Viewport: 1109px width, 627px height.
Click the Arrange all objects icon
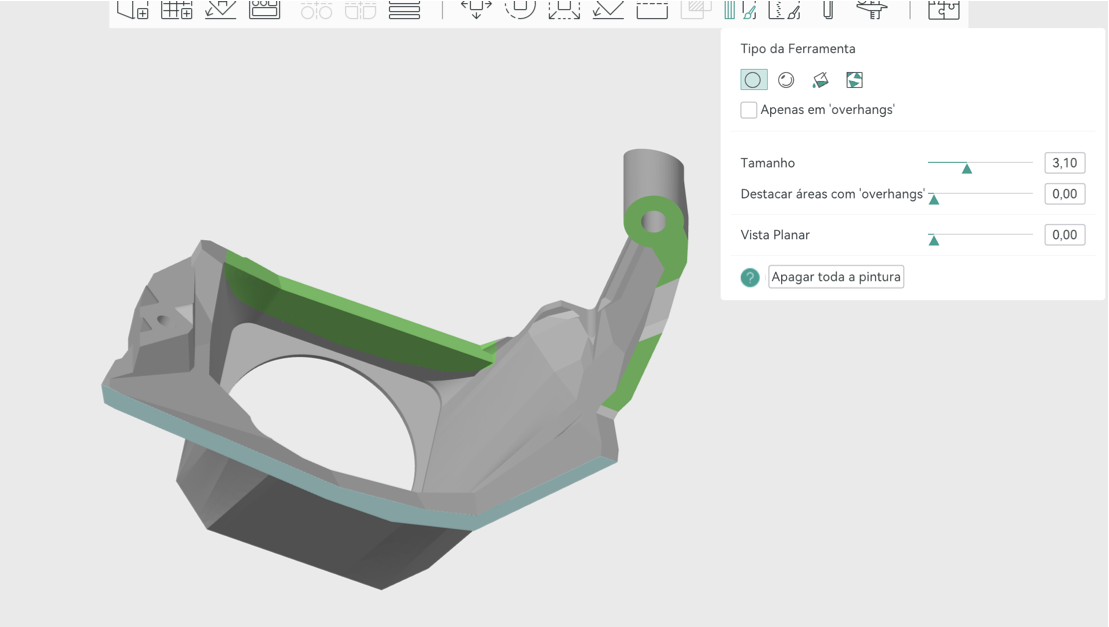265,10
